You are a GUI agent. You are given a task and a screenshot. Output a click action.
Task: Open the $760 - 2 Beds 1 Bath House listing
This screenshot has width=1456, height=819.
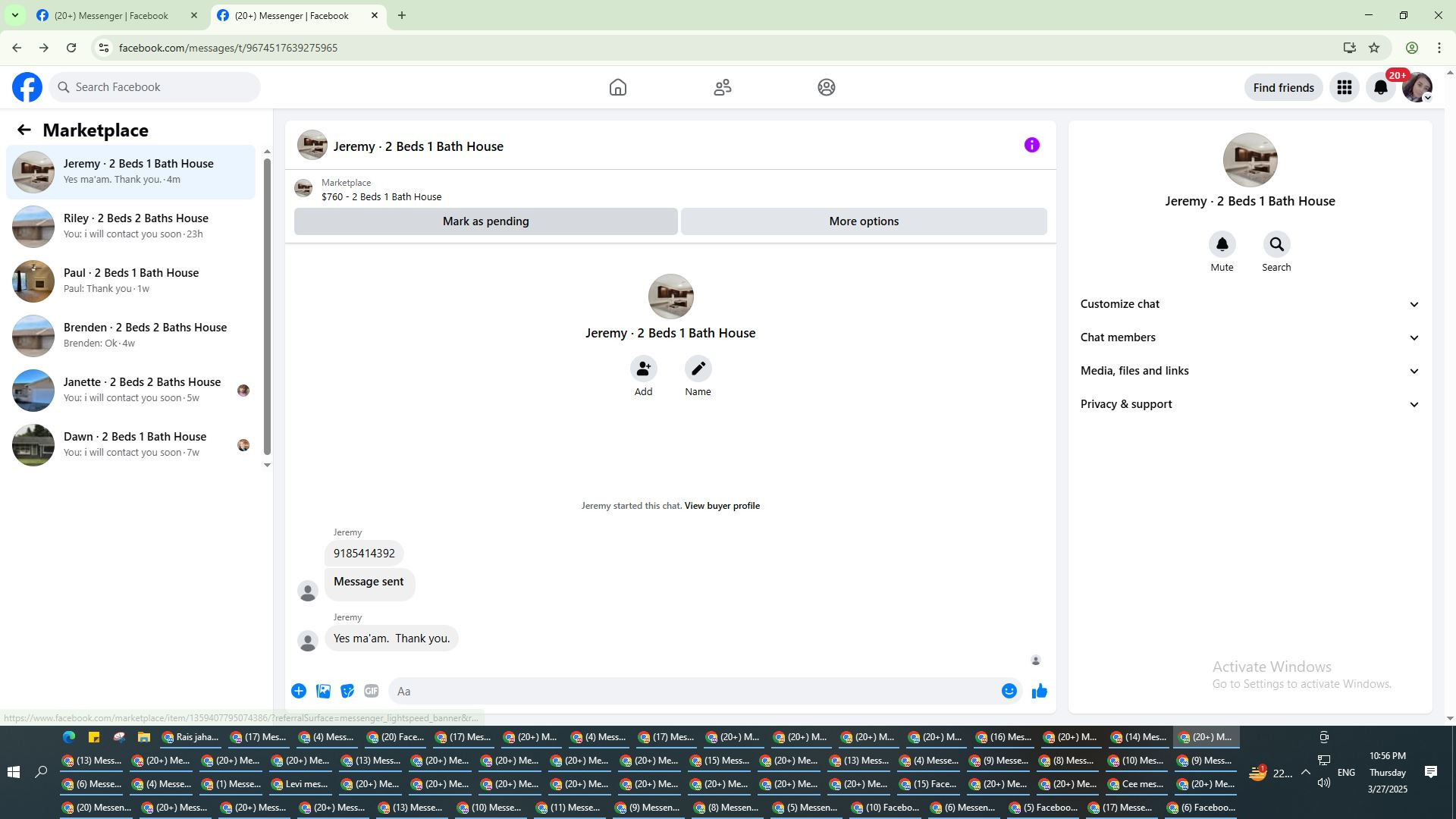pos(381,197)
